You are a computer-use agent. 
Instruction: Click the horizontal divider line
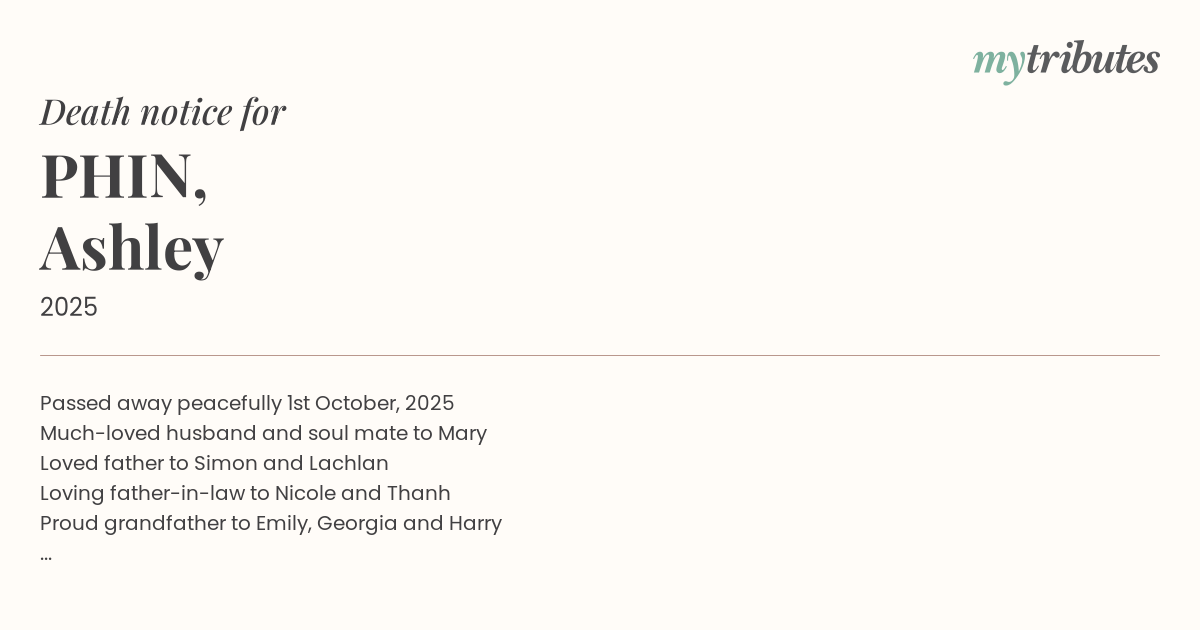(600, 355)
